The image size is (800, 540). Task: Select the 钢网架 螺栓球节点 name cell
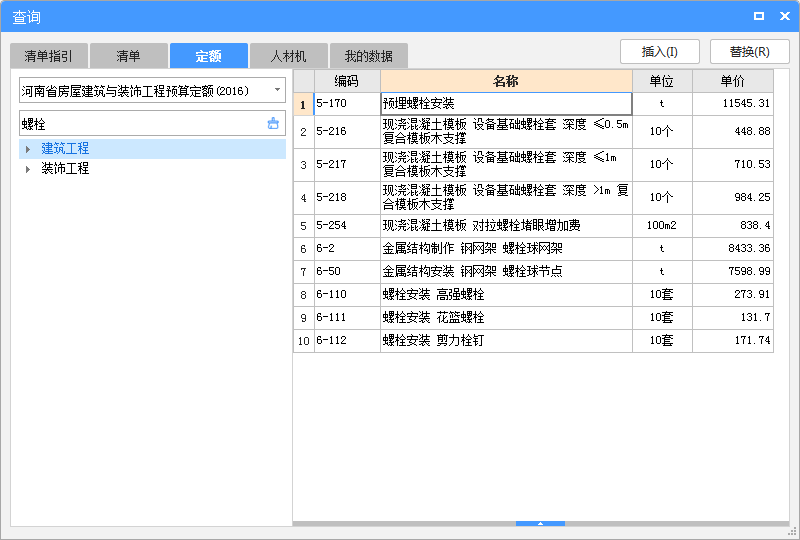pyautogui.click(x=506, y=272)
